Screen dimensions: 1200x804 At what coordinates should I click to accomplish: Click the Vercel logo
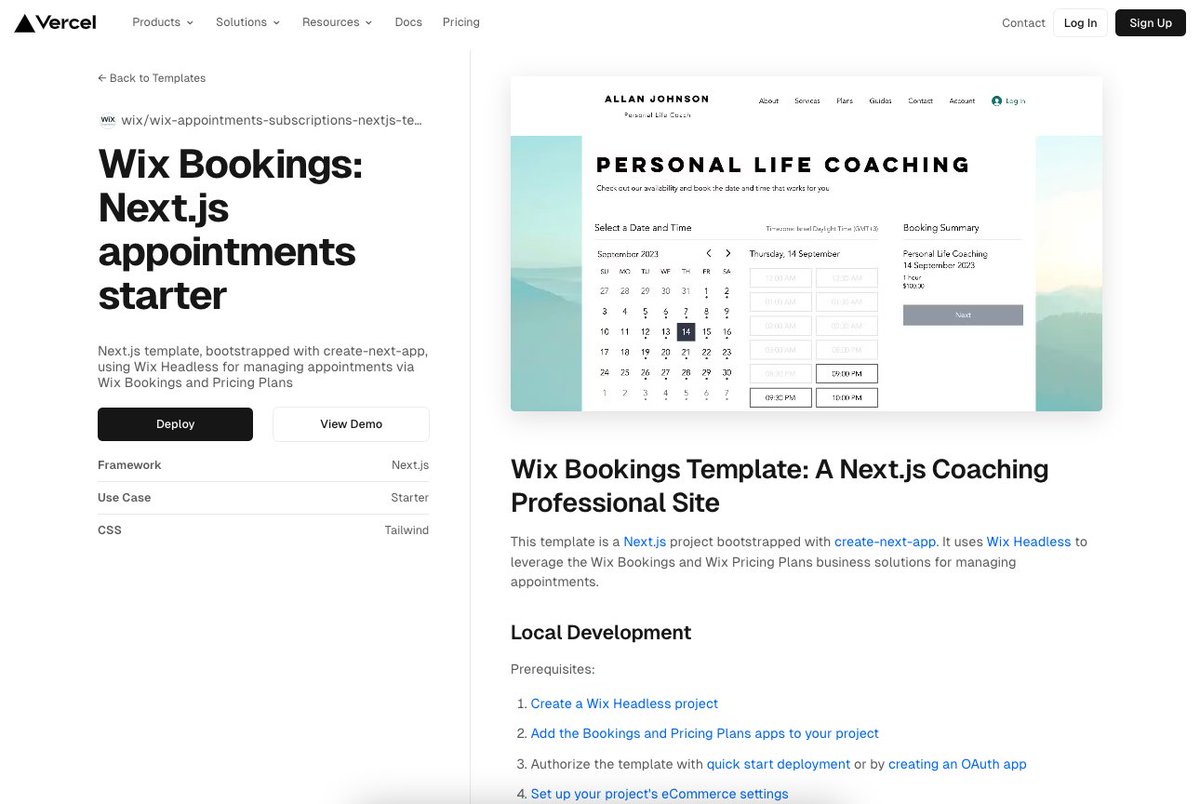tap(55, 22)
